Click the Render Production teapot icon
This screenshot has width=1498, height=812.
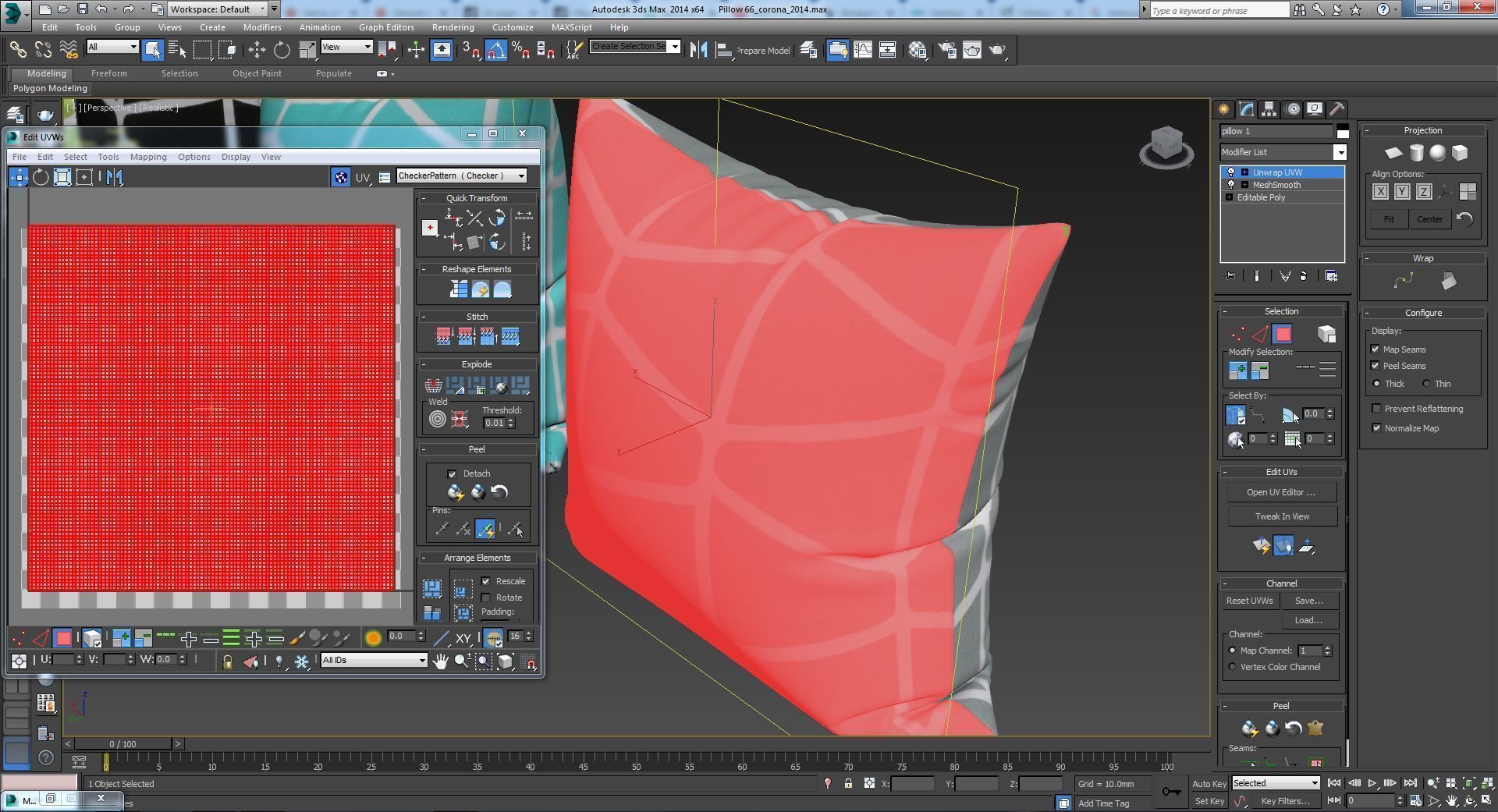tap(998, 50)
